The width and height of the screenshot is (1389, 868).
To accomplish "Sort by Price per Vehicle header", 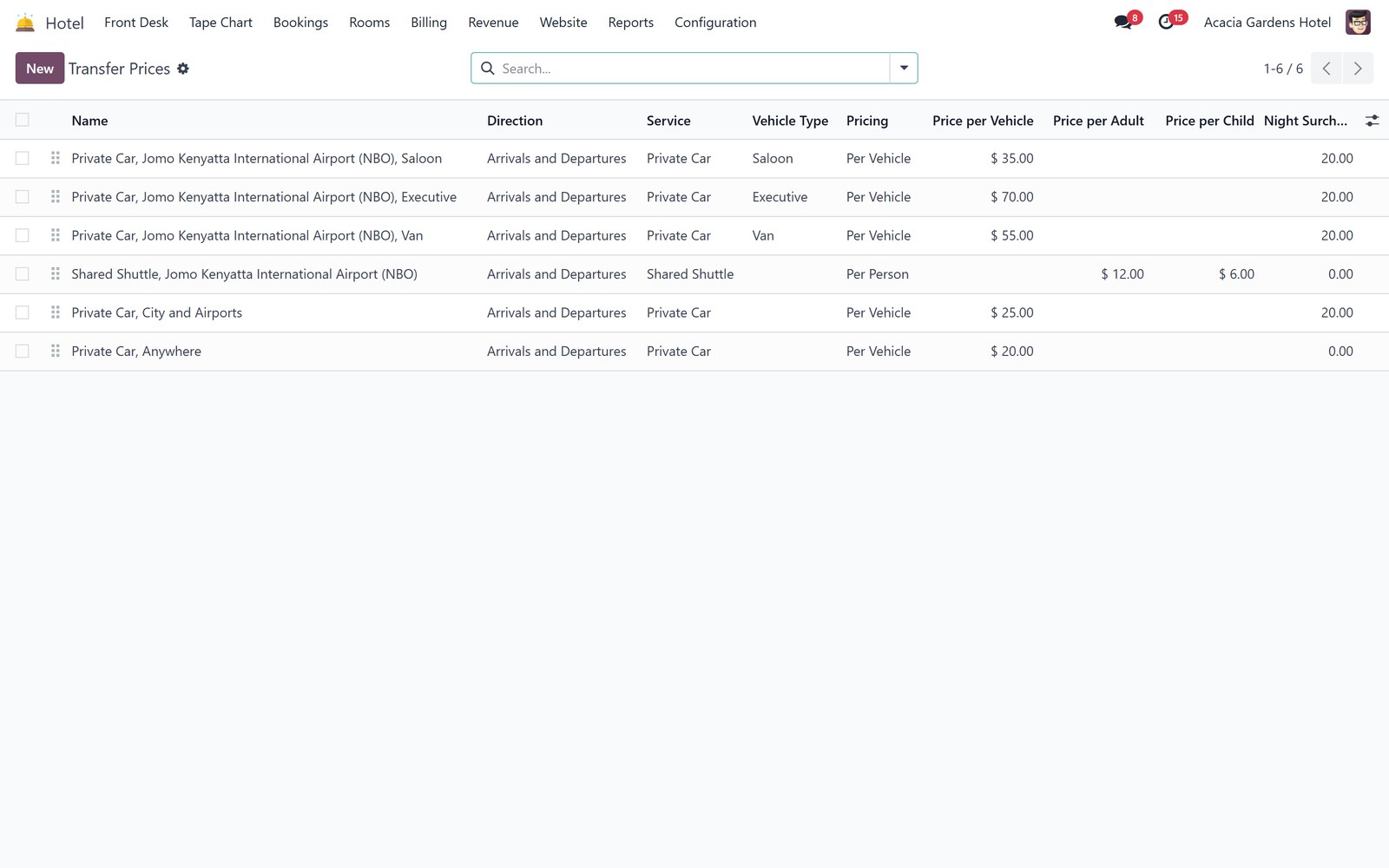I will (983, 121).
